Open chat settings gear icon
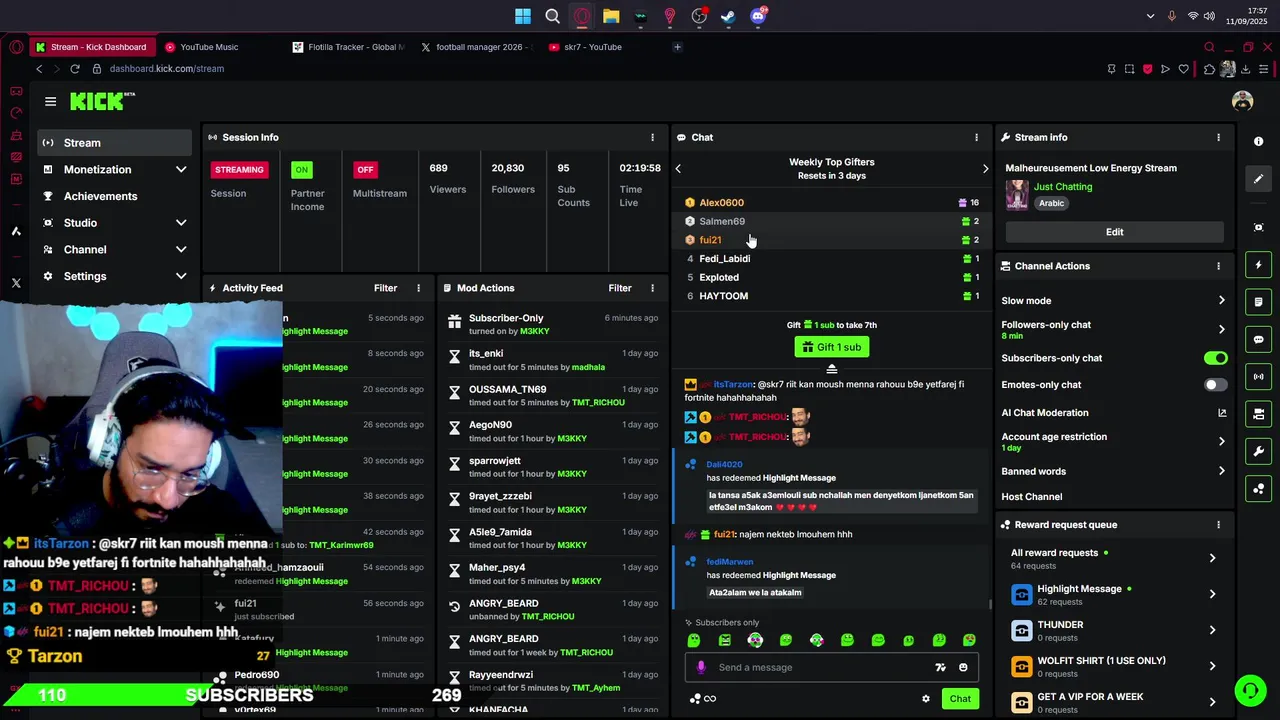 pos(926,699)
